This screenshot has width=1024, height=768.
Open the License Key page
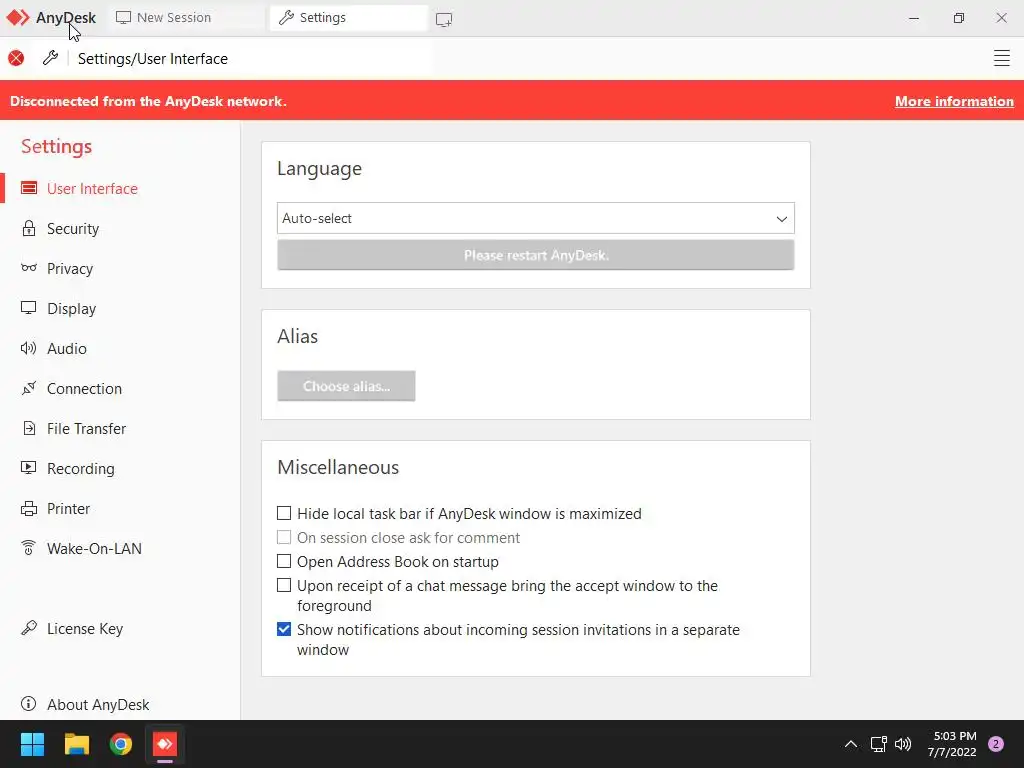(x=85, y=628)
